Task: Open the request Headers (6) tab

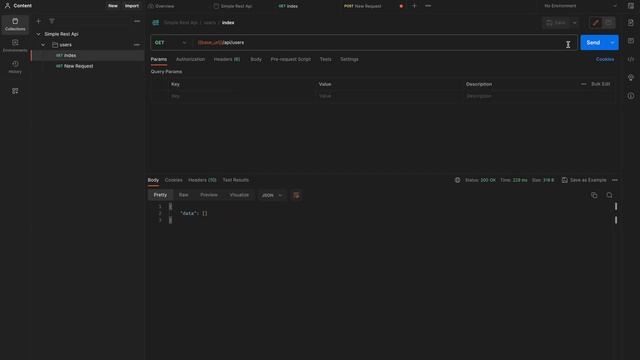Action: click(227, 59)
